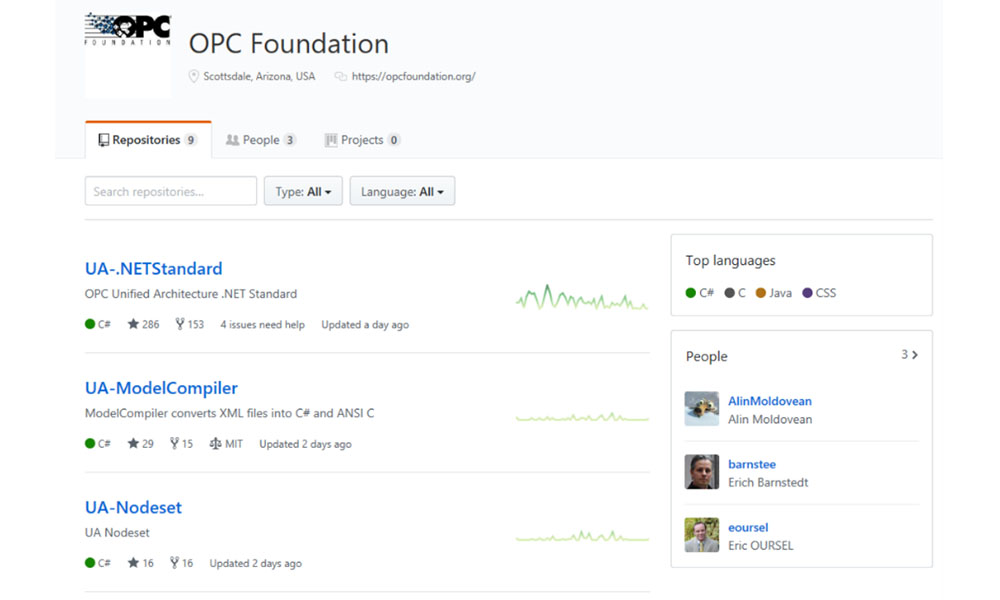Open the UA-.NETStandard repository
Image resolution: width=1000 pixels, height=600 pixels.
click(x=154, y=268)
